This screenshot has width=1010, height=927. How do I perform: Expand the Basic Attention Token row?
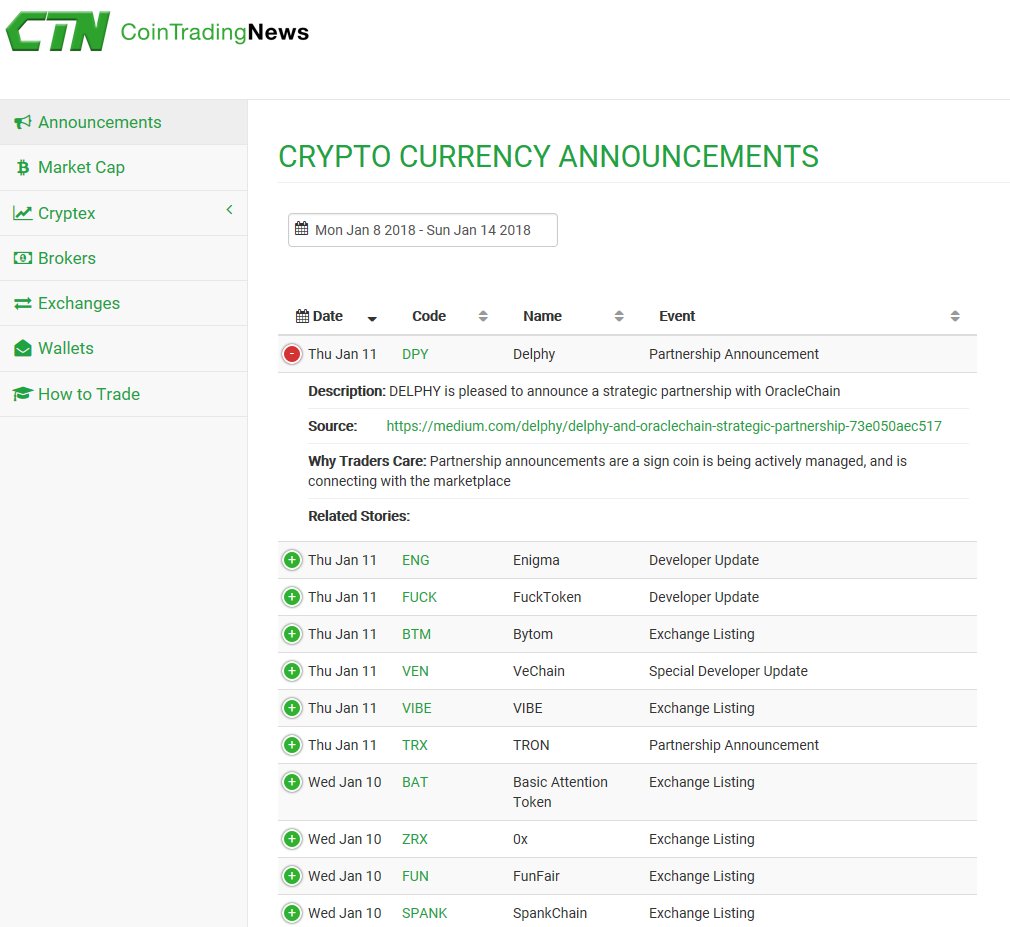click(x=292, y=782)
